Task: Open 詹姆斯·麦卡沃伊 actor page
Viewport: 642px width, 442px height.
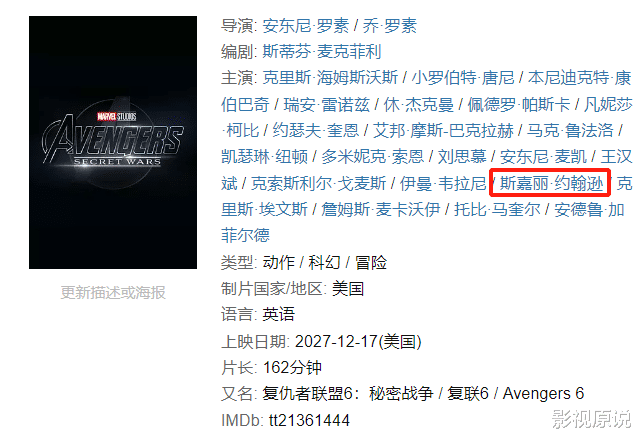Action: tap(380, 209)
